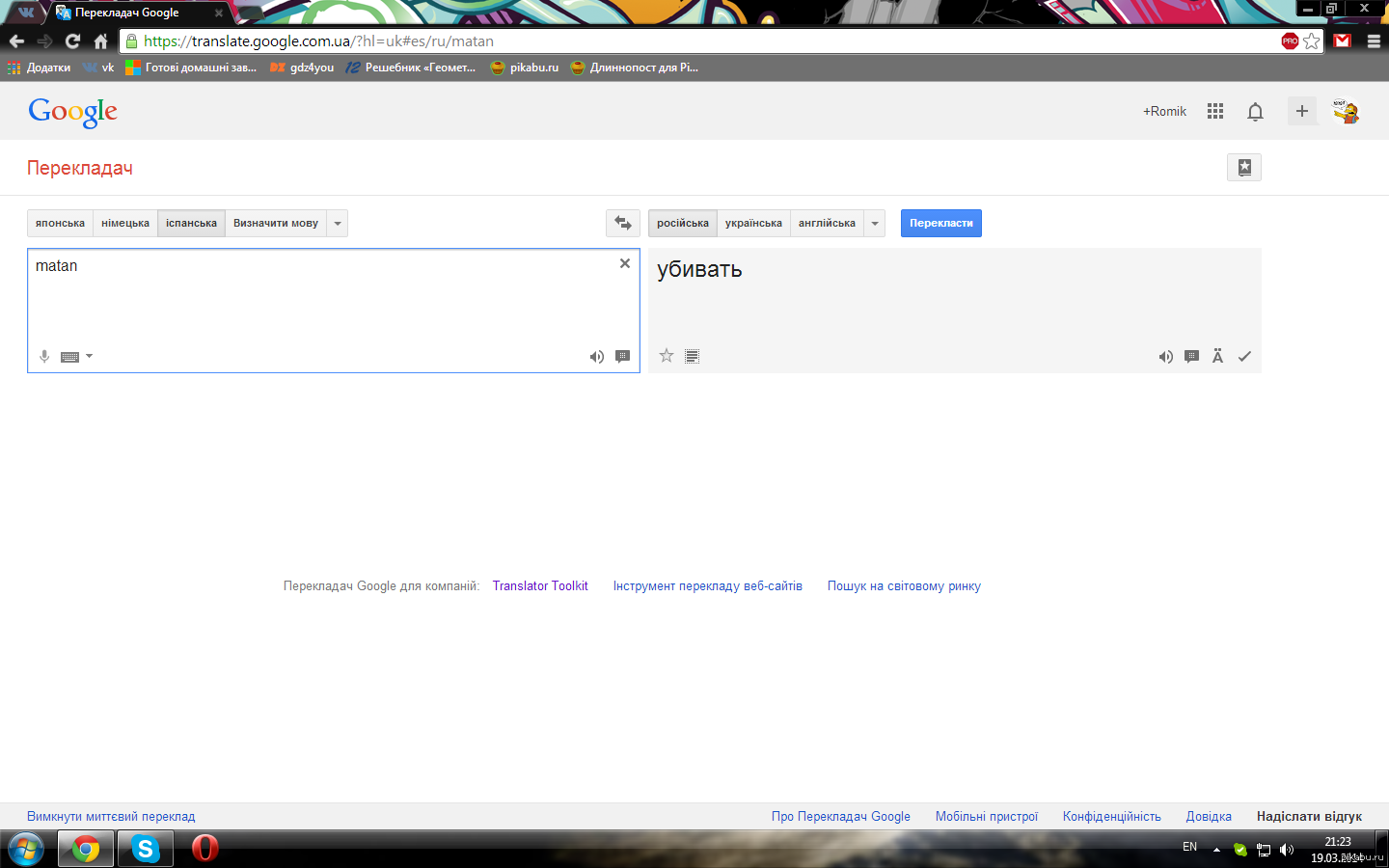Image resolution: width=1389 pixels, height=868 pixels.
Task: Click the Google logo
Action: (73, 112)
